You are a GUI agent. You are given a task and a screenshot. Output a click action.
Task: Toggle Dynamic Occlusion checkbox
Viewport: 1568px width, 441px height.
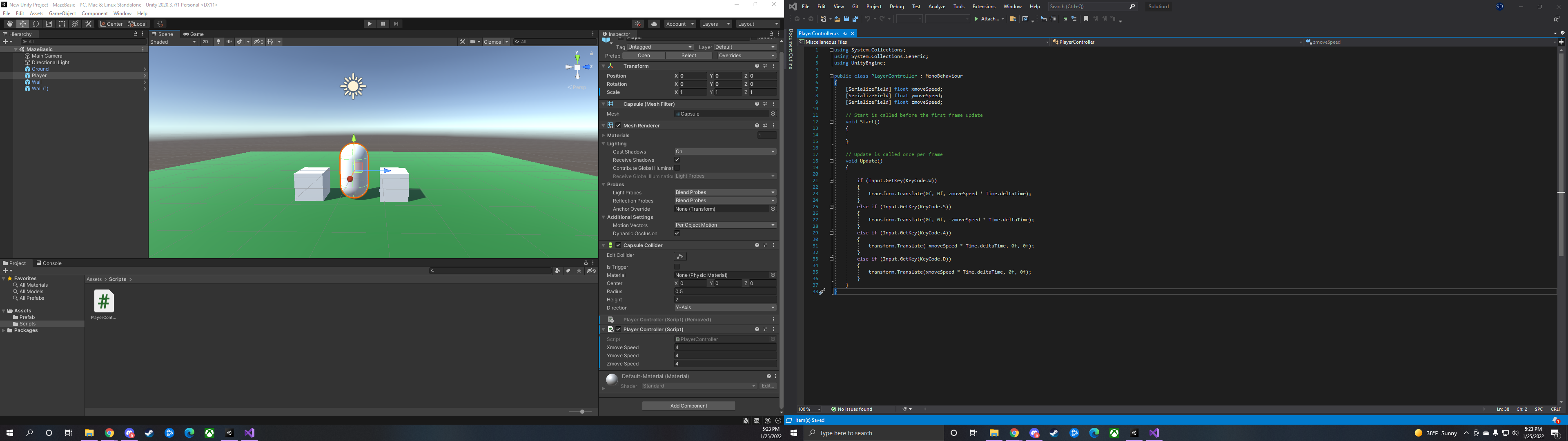[677, 233]
